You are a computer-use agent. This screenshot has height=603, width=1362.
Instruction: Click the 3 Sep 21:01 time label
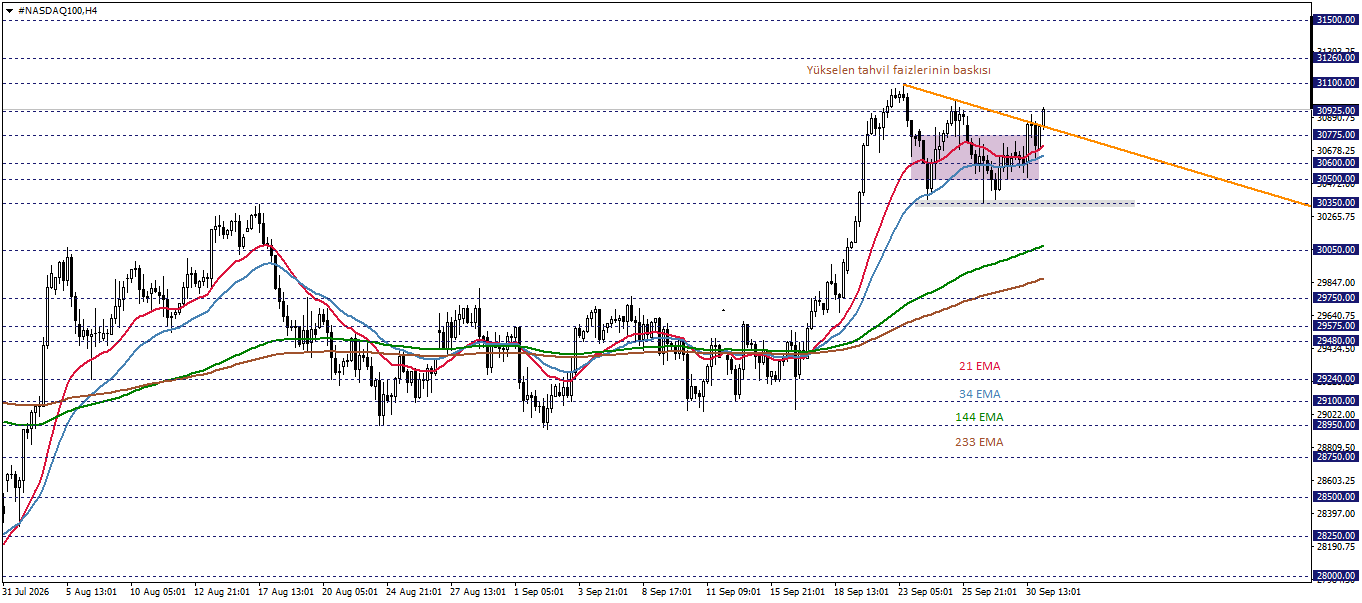(605, 592)
